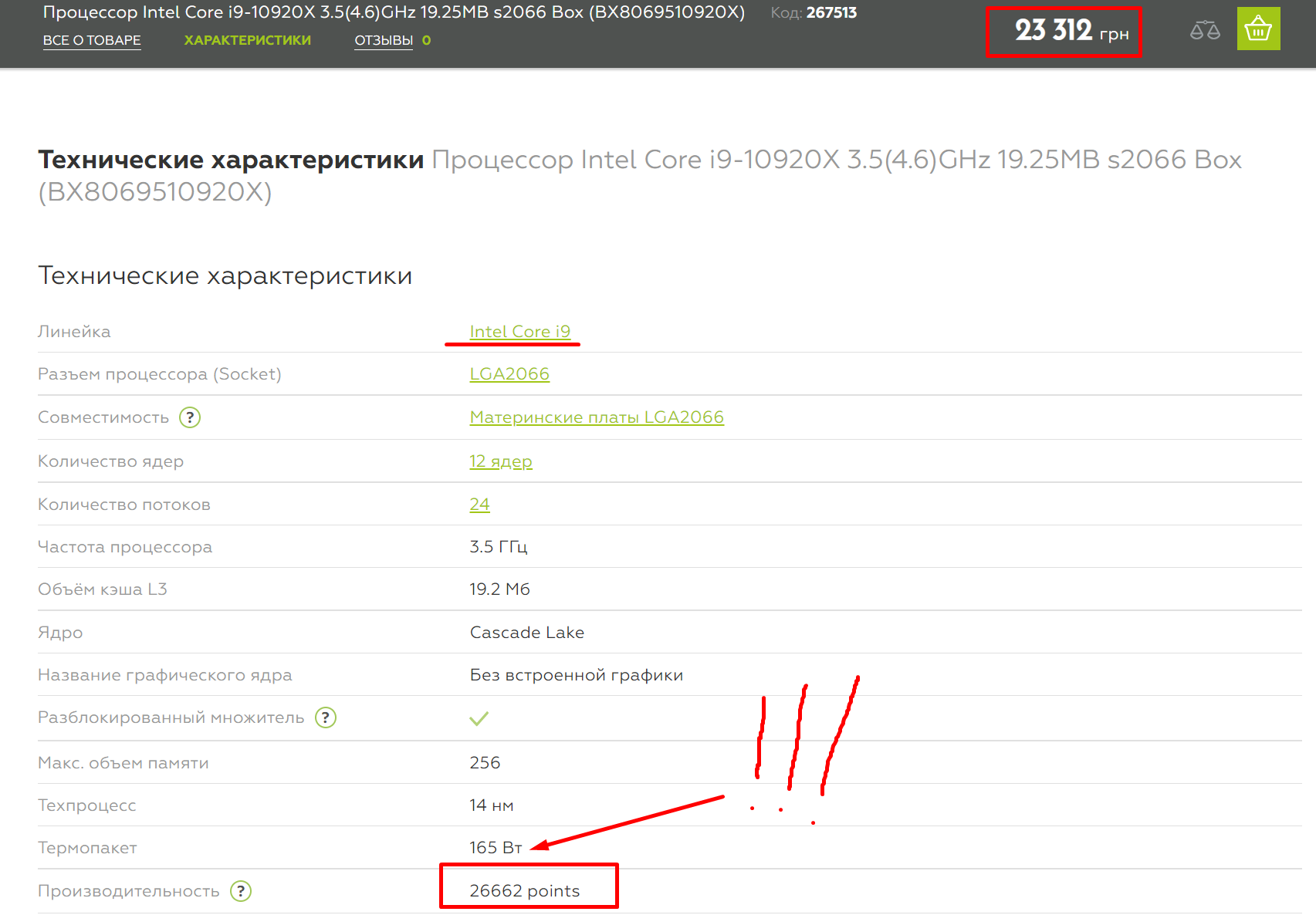Open the LGA2066 socket link
Image resolution: width=1316 pixels, height=915 pixels.
coord(509,374)
